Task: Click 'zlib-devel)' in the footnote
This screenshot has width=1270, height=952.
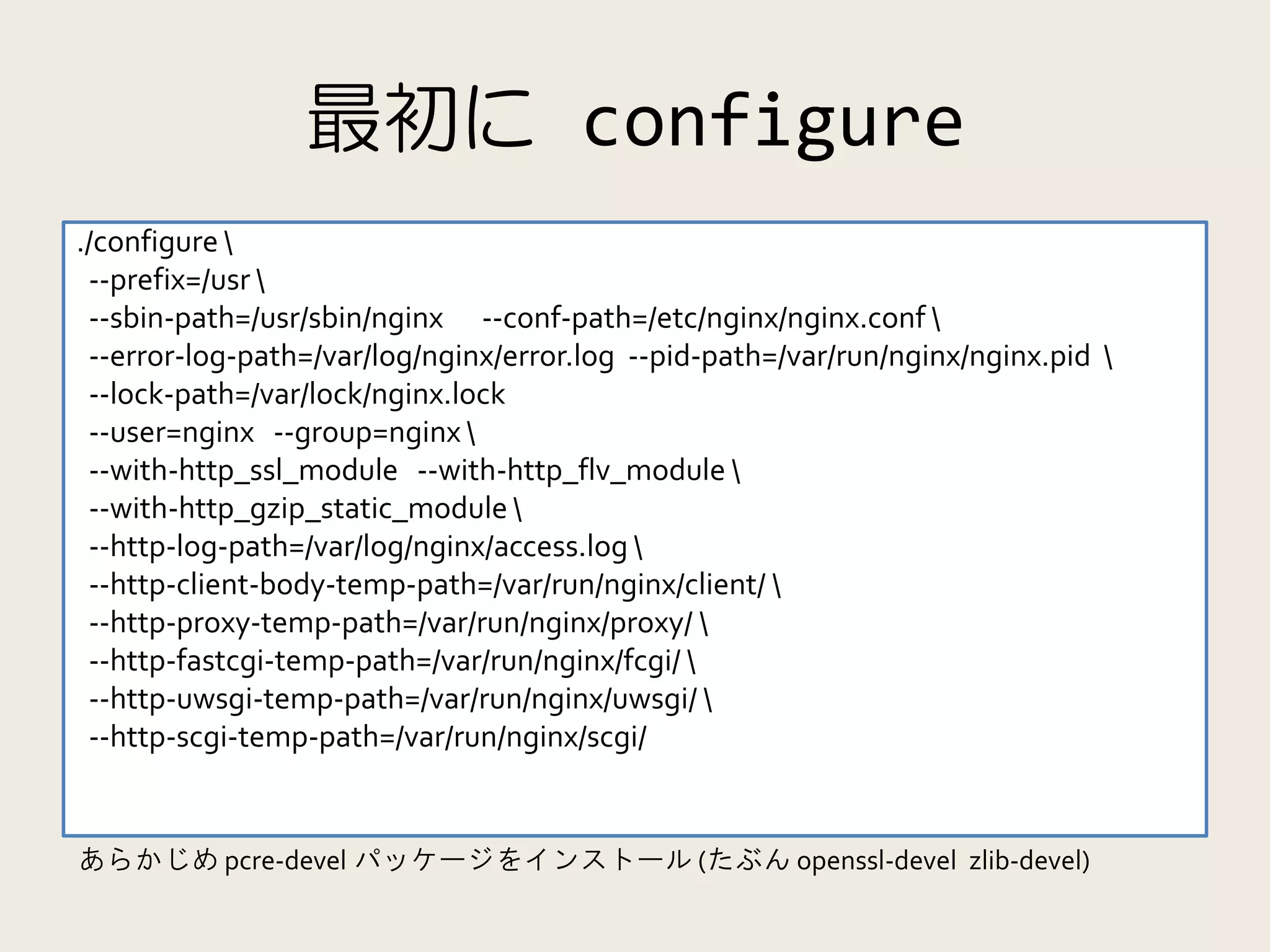Action: point(1029,861)
